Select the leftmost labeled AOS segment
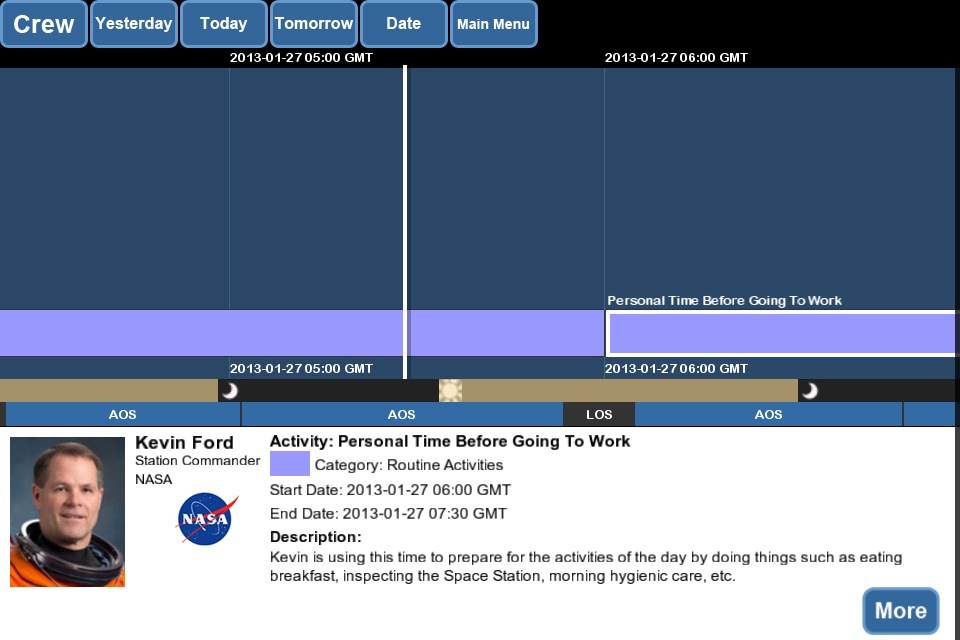This screenshot has width=960, height=640. [x=122, y=415]
